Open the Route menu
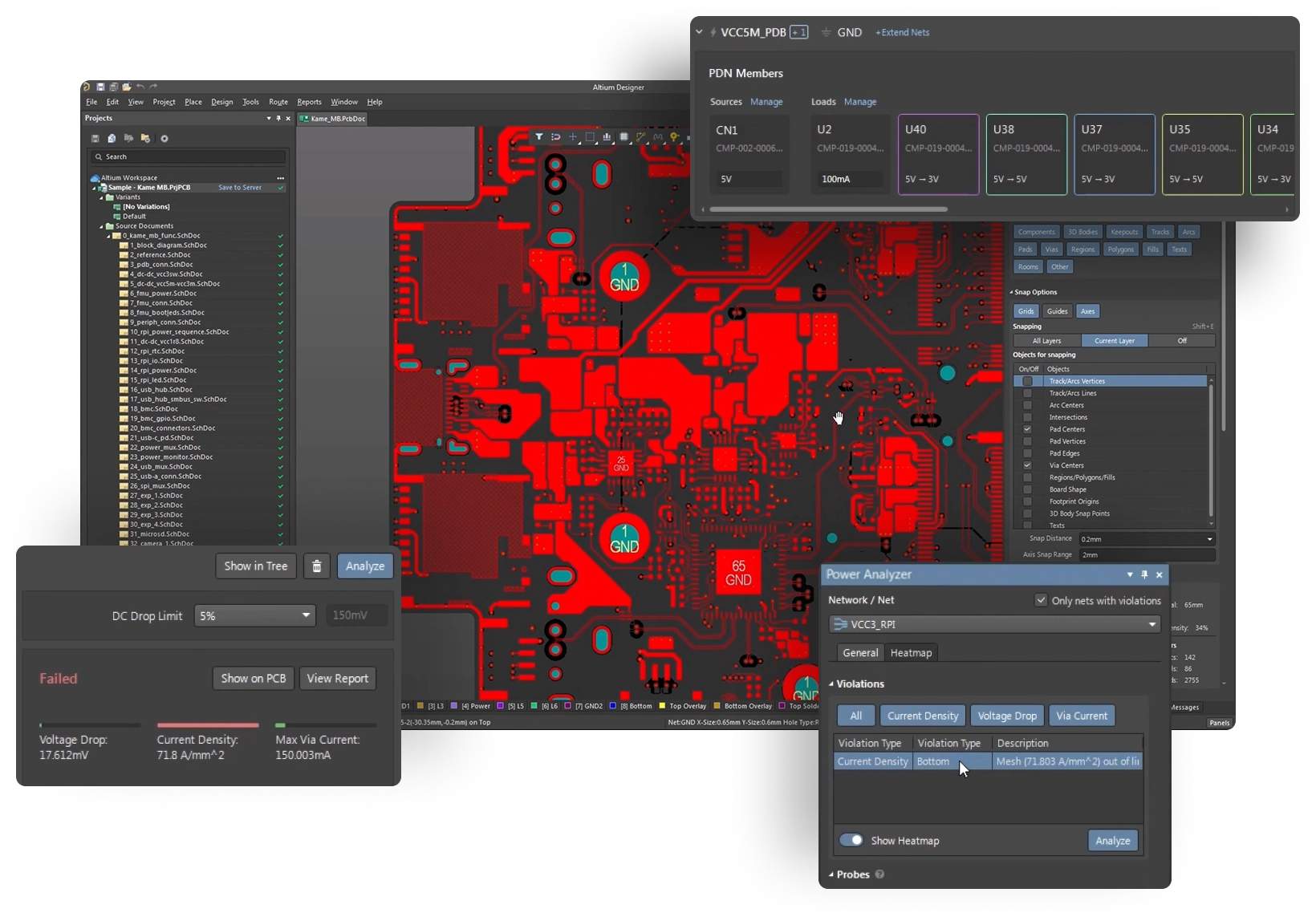 278,102
